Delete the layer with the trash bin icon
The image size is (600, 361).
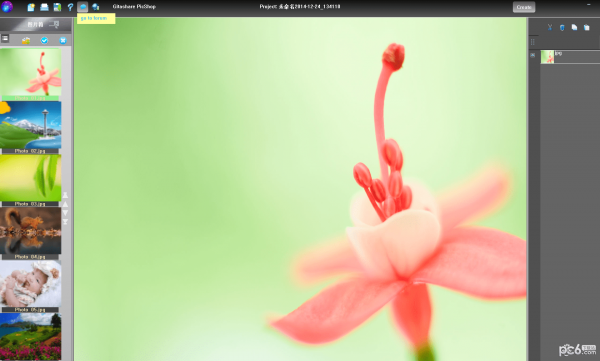pos(562,27)
